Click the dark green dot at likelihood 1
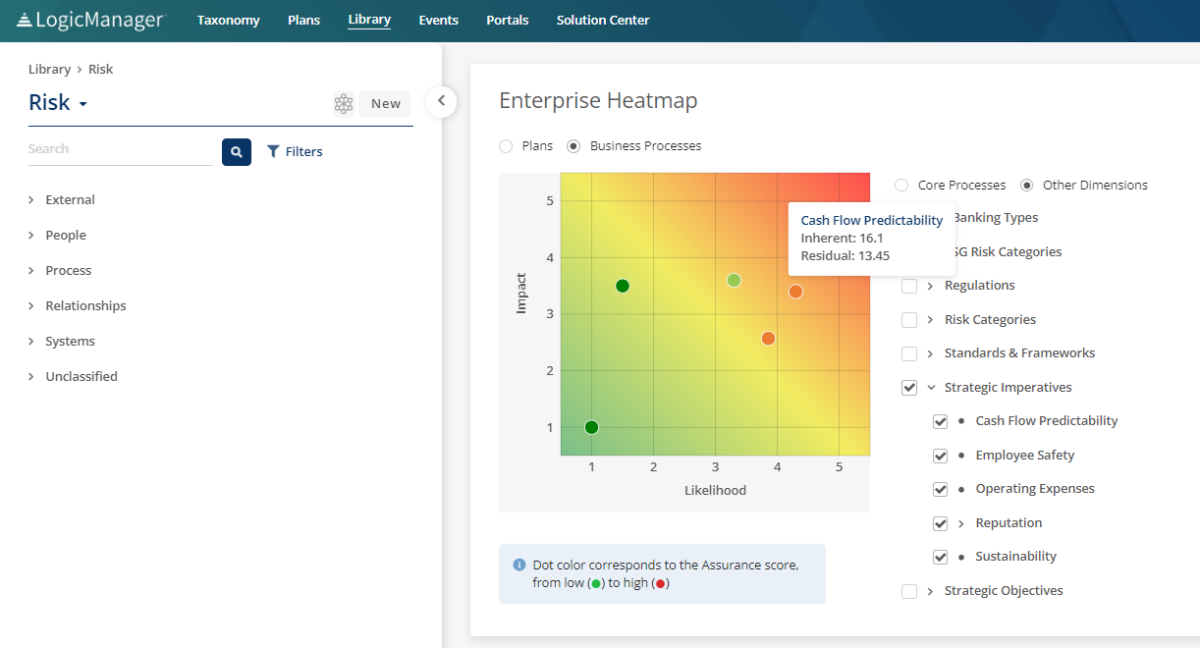1200x648 pixels. 591,427
